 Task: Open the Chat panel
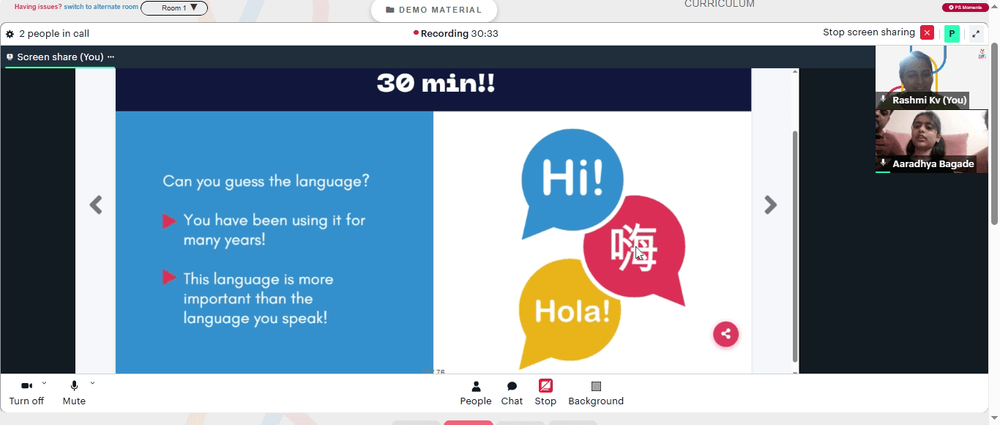(x=511, y=393)
